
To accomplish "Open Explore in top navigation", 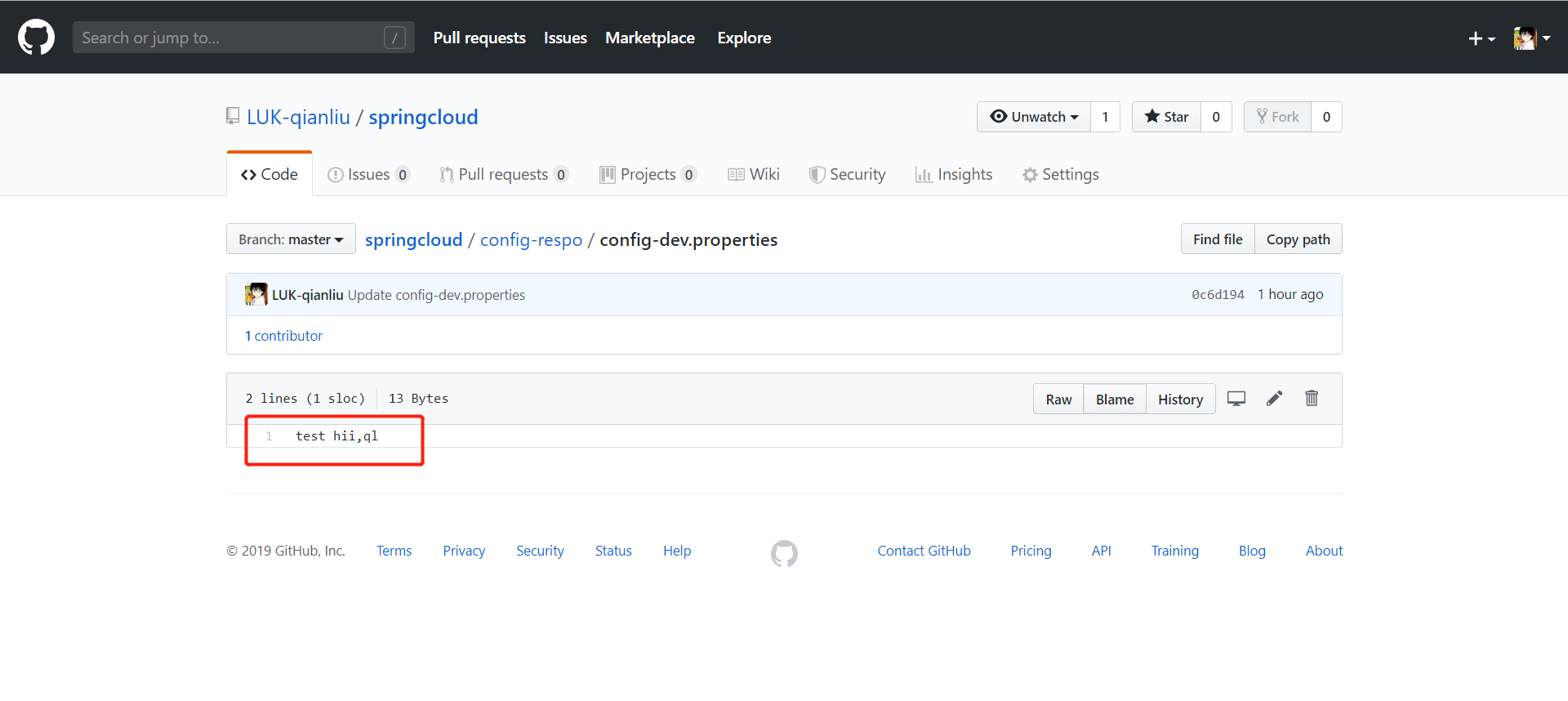I will coord(744,38).
